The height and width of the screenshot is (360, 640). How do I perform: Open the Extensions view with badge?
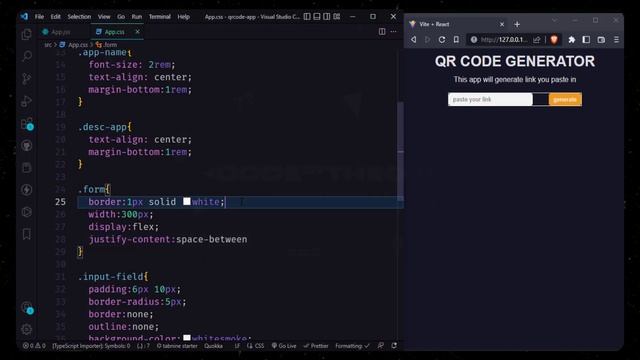pos(27,124)
